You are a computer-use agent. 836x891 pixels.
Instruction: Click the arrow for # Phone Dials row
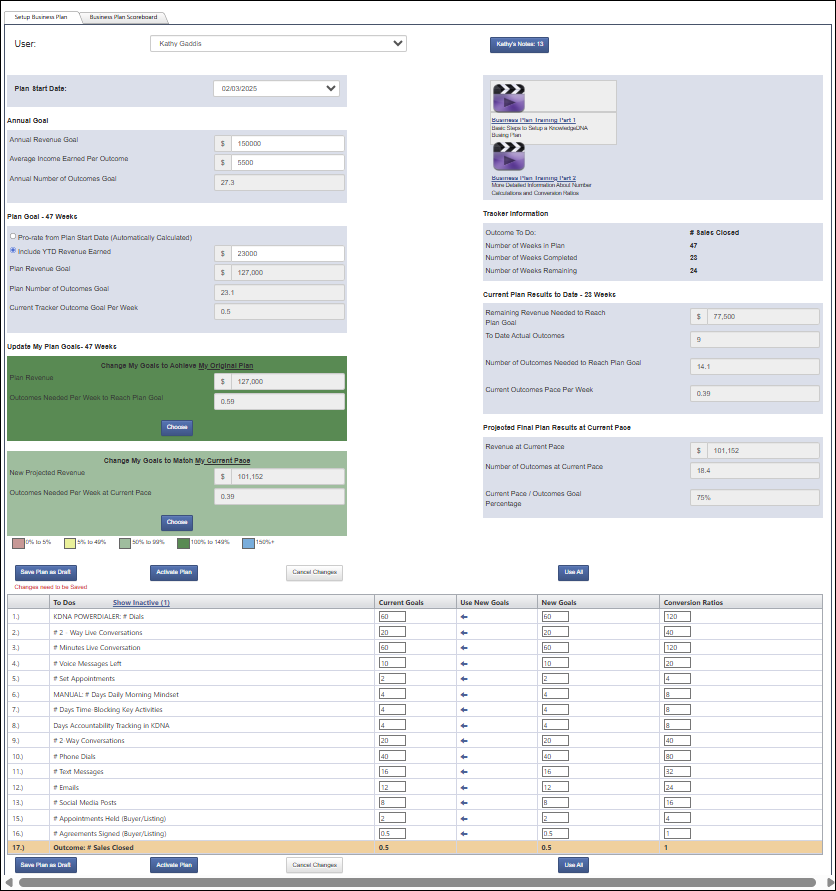coord(464,756)
